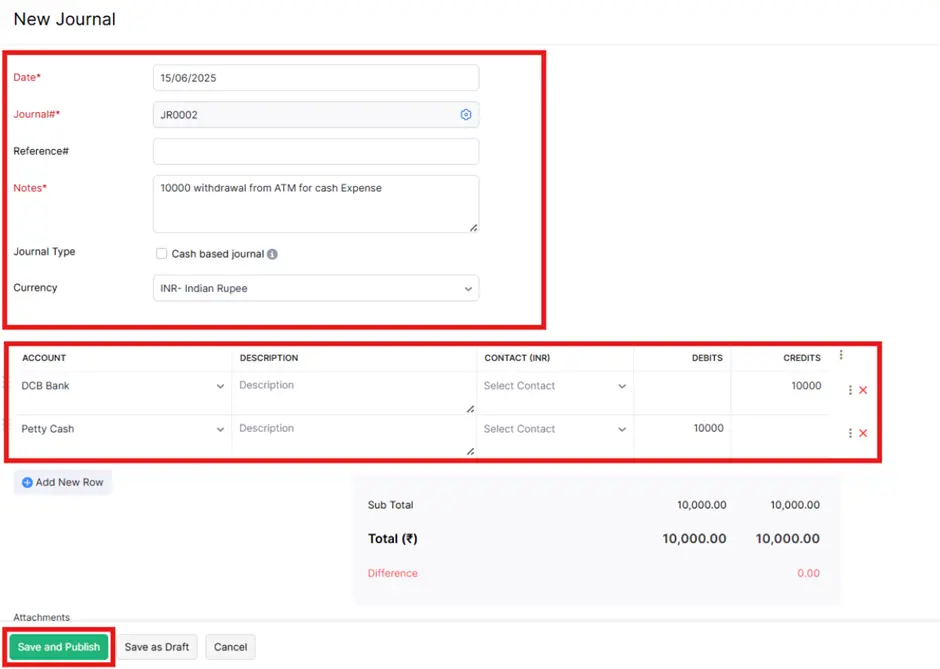Click the Date field showing 15/06/2025
The height and width of the screenshot is (669, 940).
click(x=316, y=78)
